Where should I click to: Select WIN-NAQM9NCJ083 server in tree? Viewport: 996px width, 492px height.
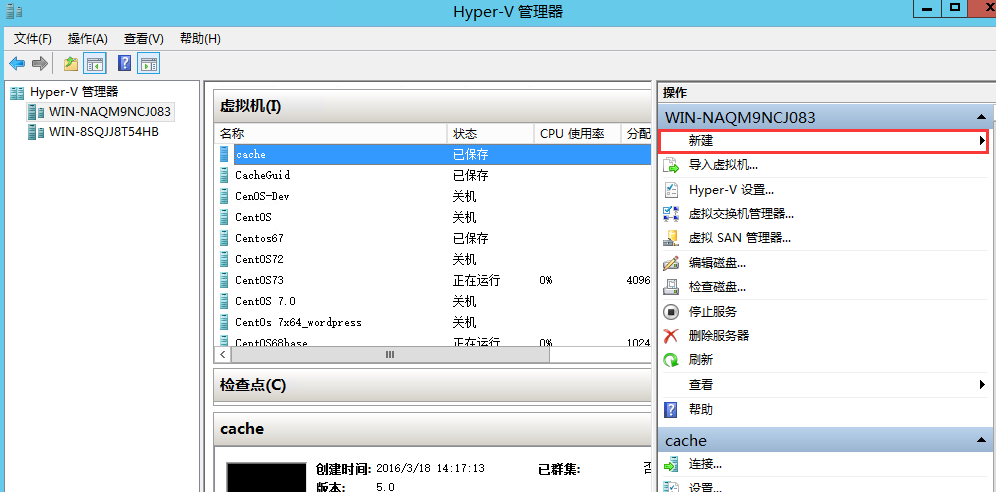pyautogui.click(x=109, y=112)
